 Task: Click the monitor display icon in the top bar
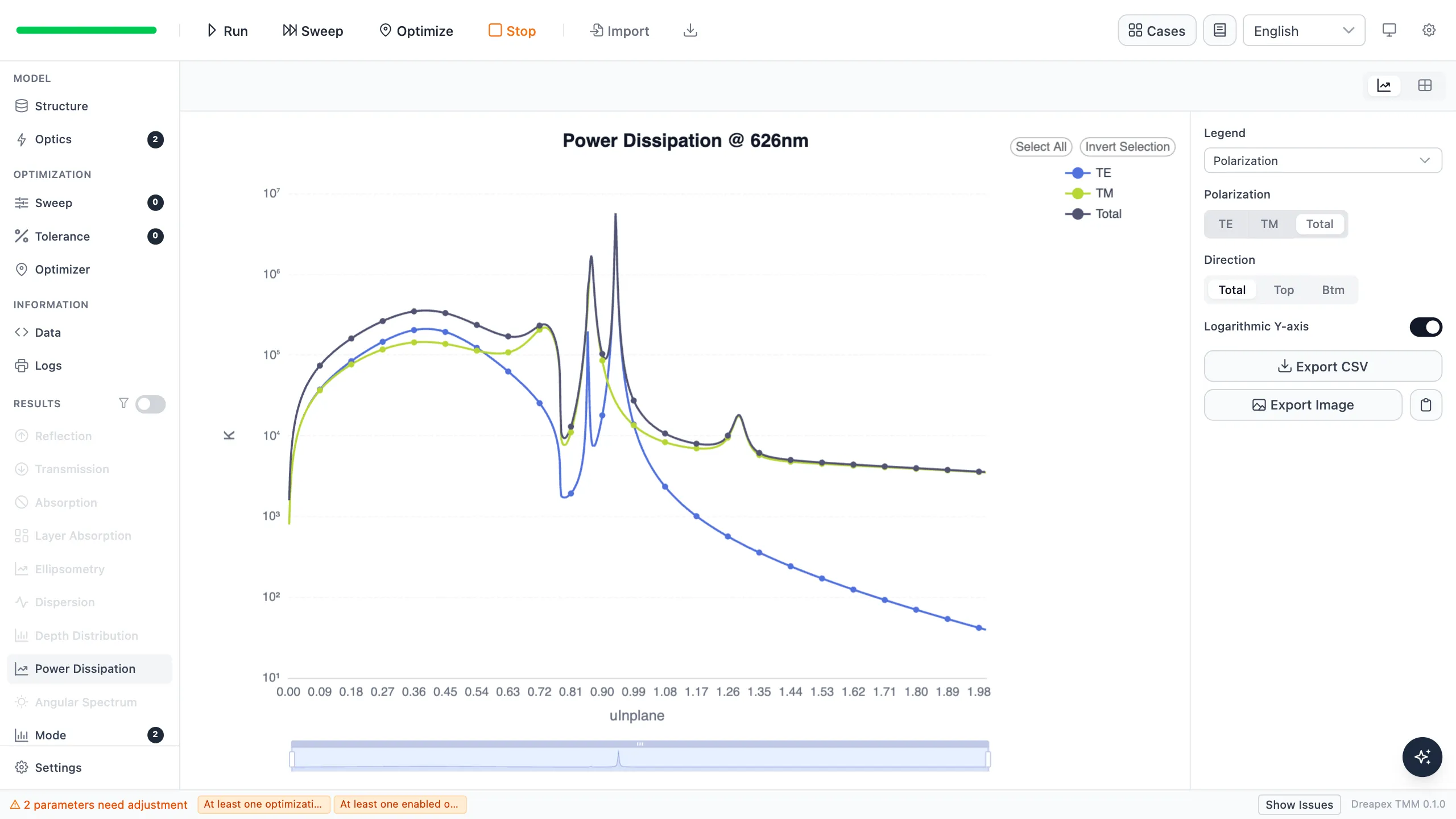click(1389, 31)
